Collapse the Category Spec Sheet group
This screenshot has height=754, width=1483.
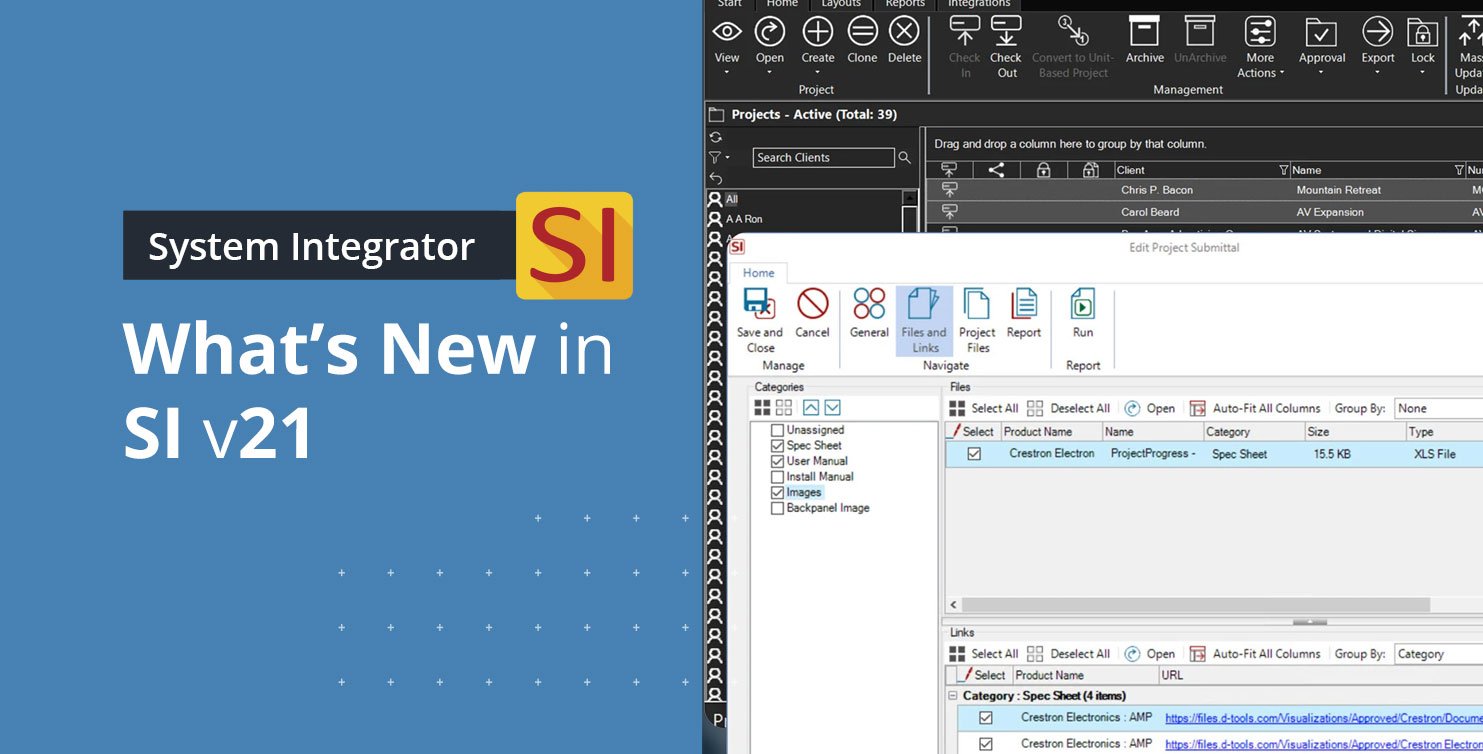(954, 695)
